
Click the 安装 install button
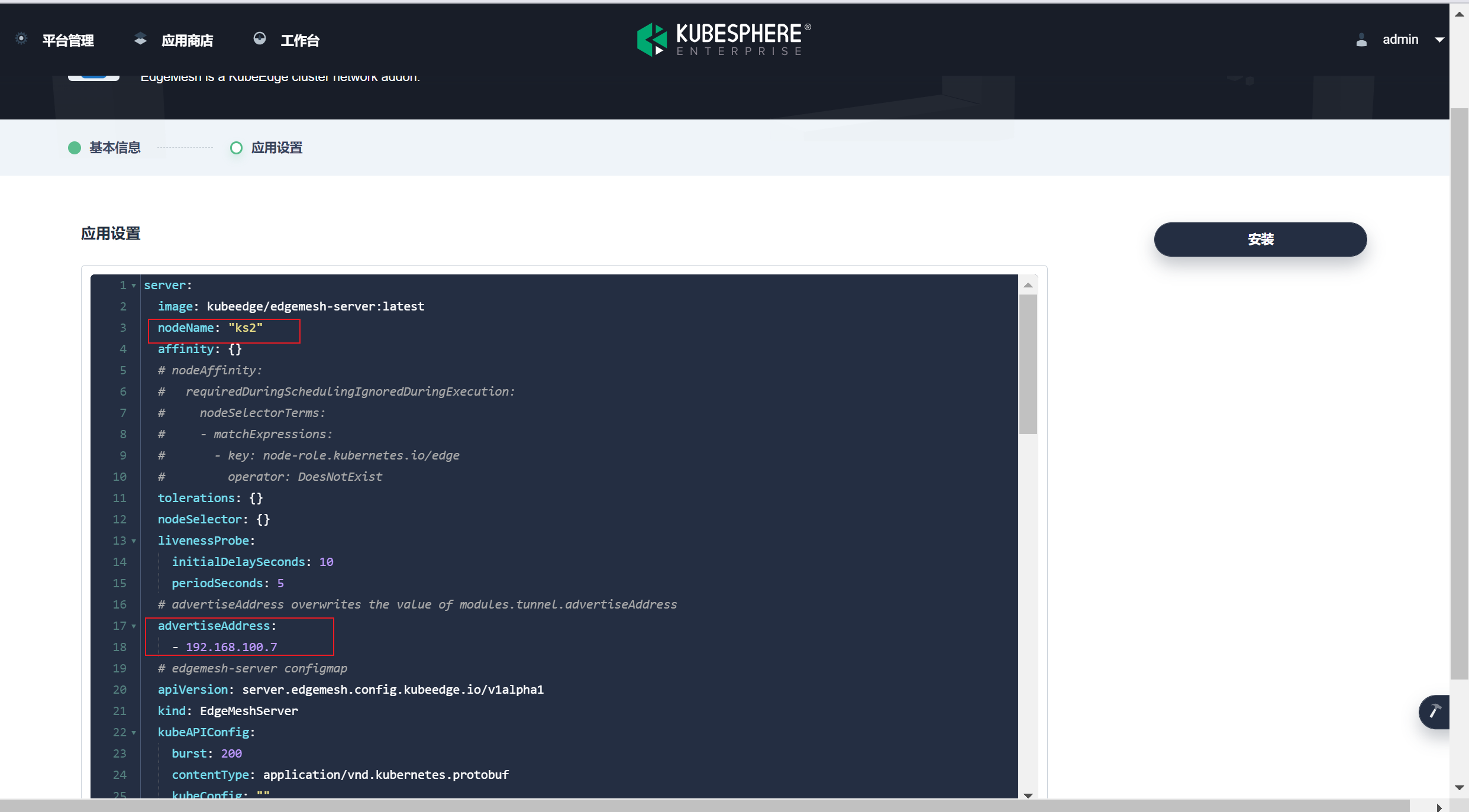(1260, 240)
